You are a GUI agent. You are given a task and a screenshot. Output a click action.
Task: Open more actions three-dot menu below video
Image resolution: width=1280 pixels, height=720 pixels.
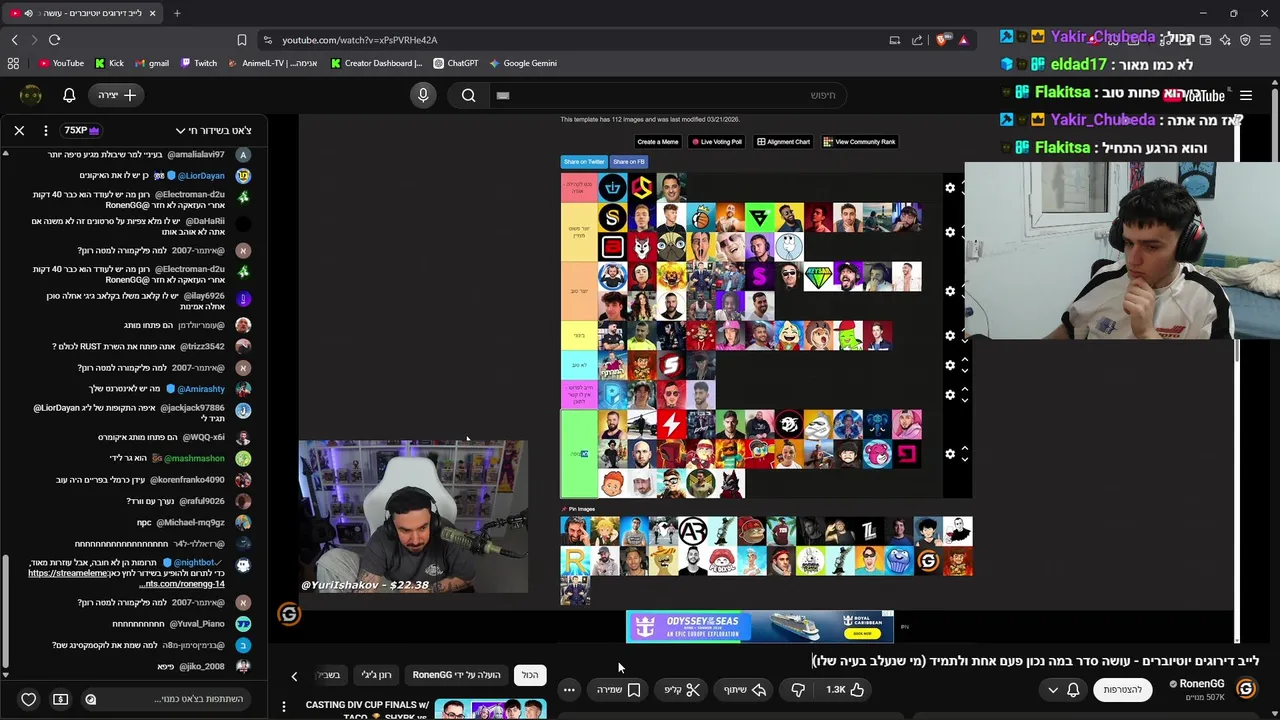click(569, 689)
